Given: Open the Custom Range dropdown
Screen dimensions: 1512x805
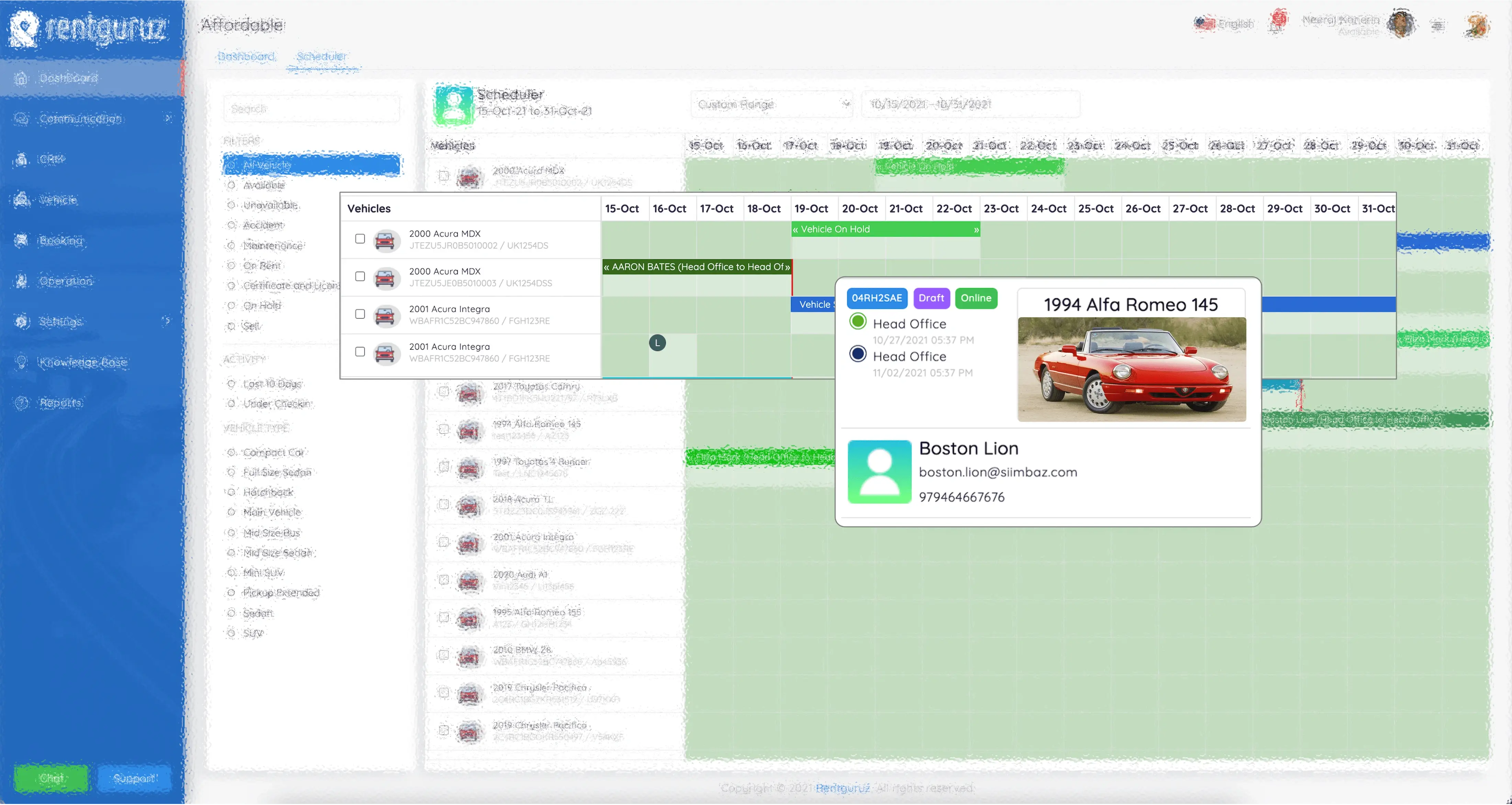Looking at the screenshot, I should click(x=772, y=104).
